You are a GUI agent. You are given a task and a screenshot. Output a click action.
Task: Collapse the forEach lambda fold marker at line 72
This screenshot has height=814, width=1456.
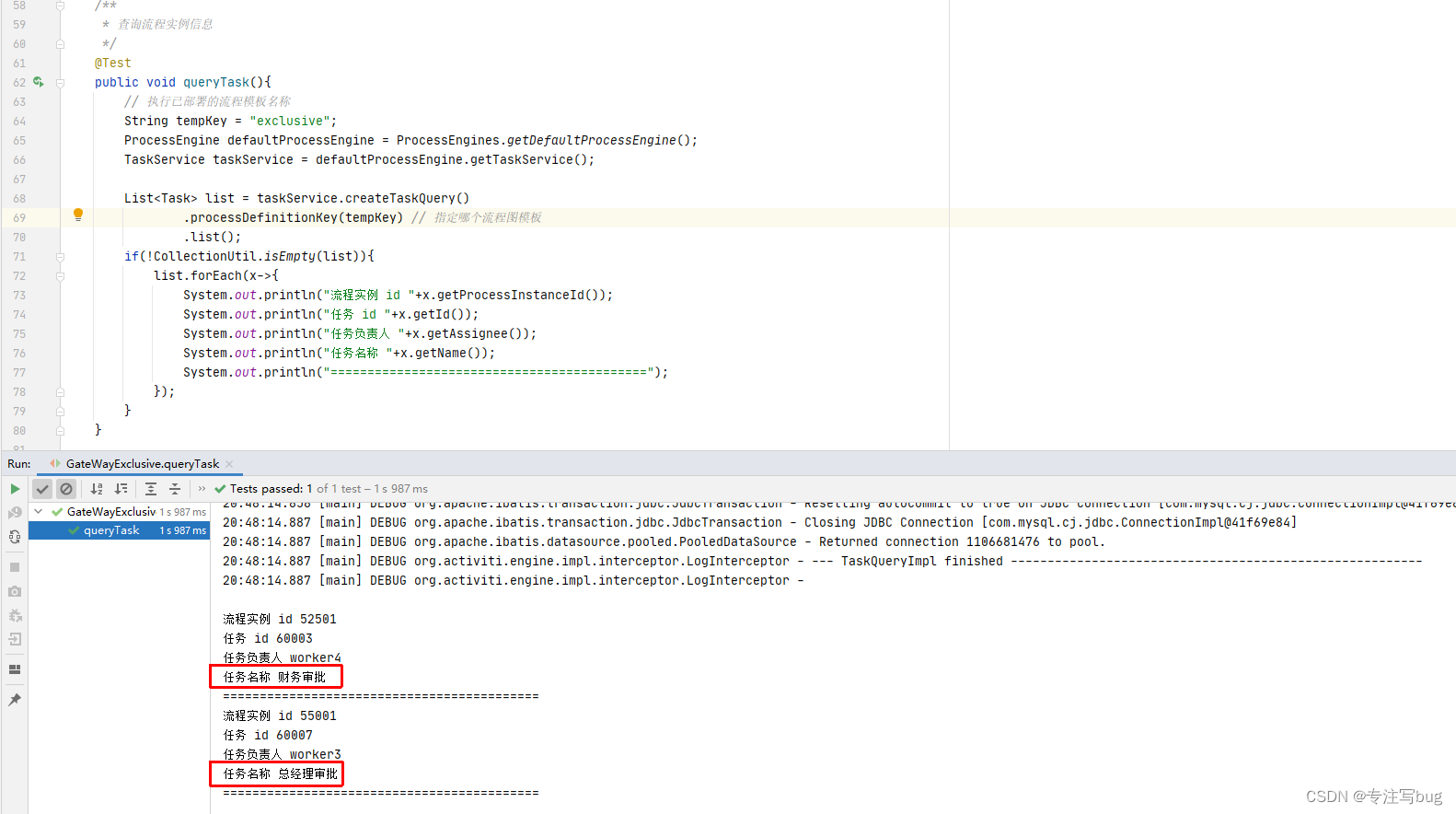coord(60,275)
